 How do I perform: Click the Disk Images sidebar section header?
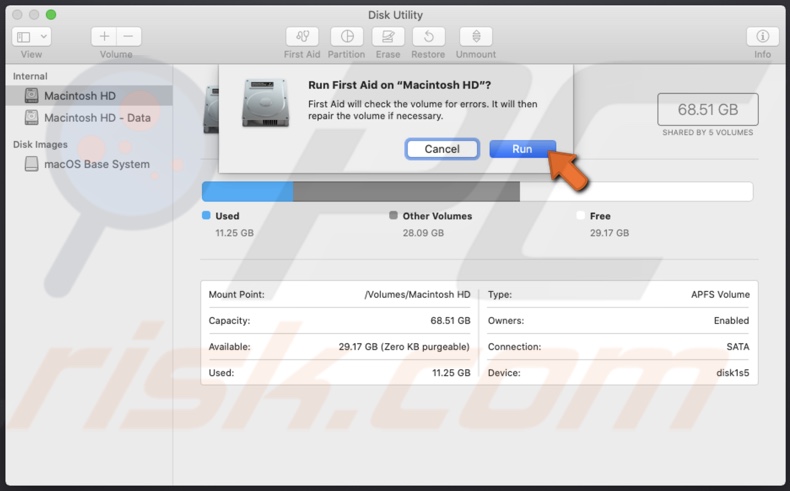click(40, 145)
